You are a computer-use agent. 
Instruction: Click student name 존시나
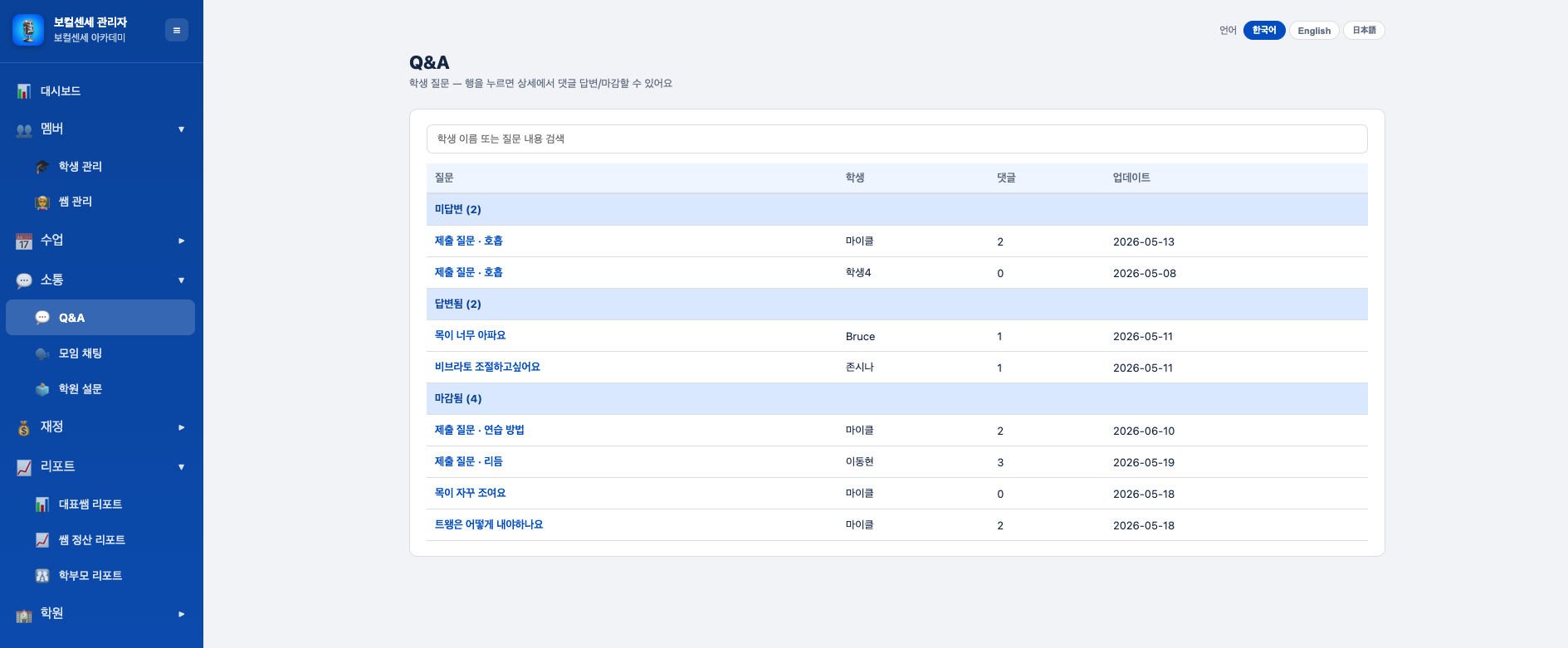[860, 367]
